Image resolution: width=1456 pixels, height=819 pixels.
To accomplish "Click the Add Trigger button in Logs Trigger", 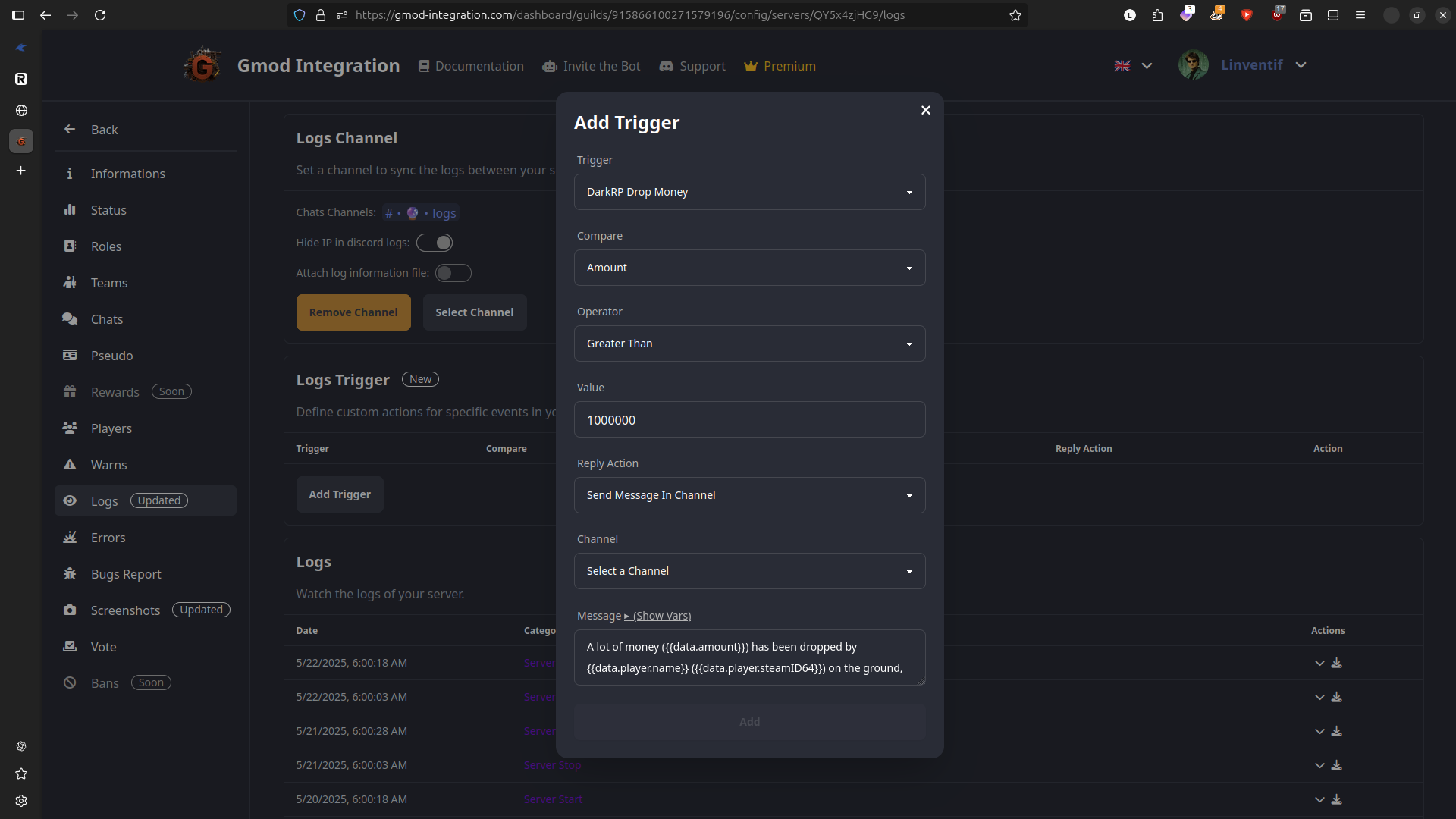I will point(340,494).
